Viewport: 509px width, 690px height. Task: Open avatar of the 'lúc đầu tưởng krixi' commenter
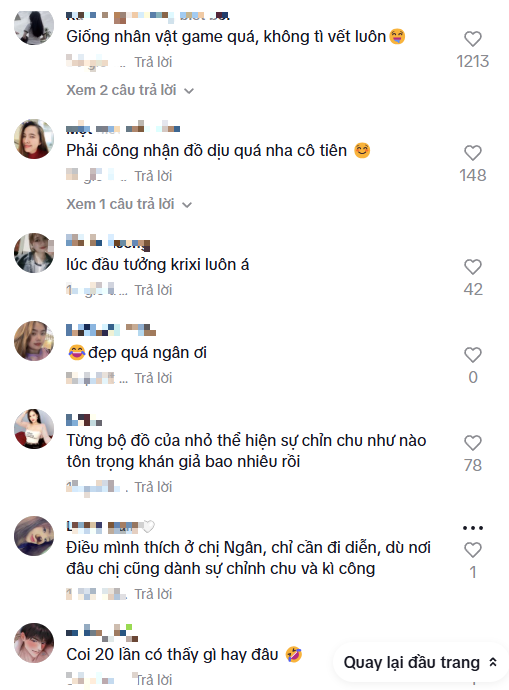pyautogui.click(x=34, y=253)
